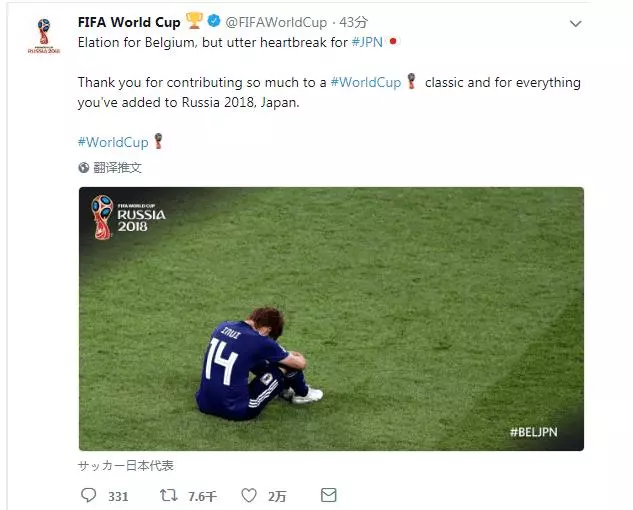This screenshot has height=510, width=633.
Task: Like the tweet with the heart icon
Action: 249,495
